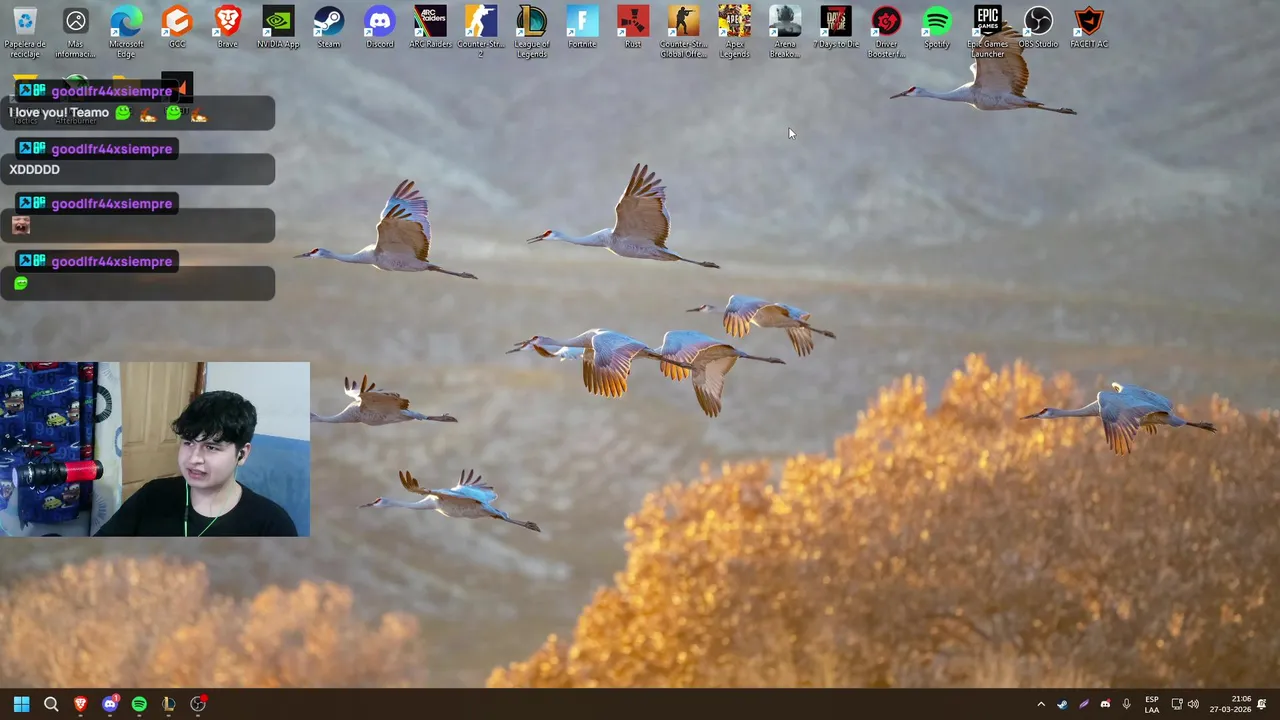Switch to Spotify in the taskbar

pos(139,704)
